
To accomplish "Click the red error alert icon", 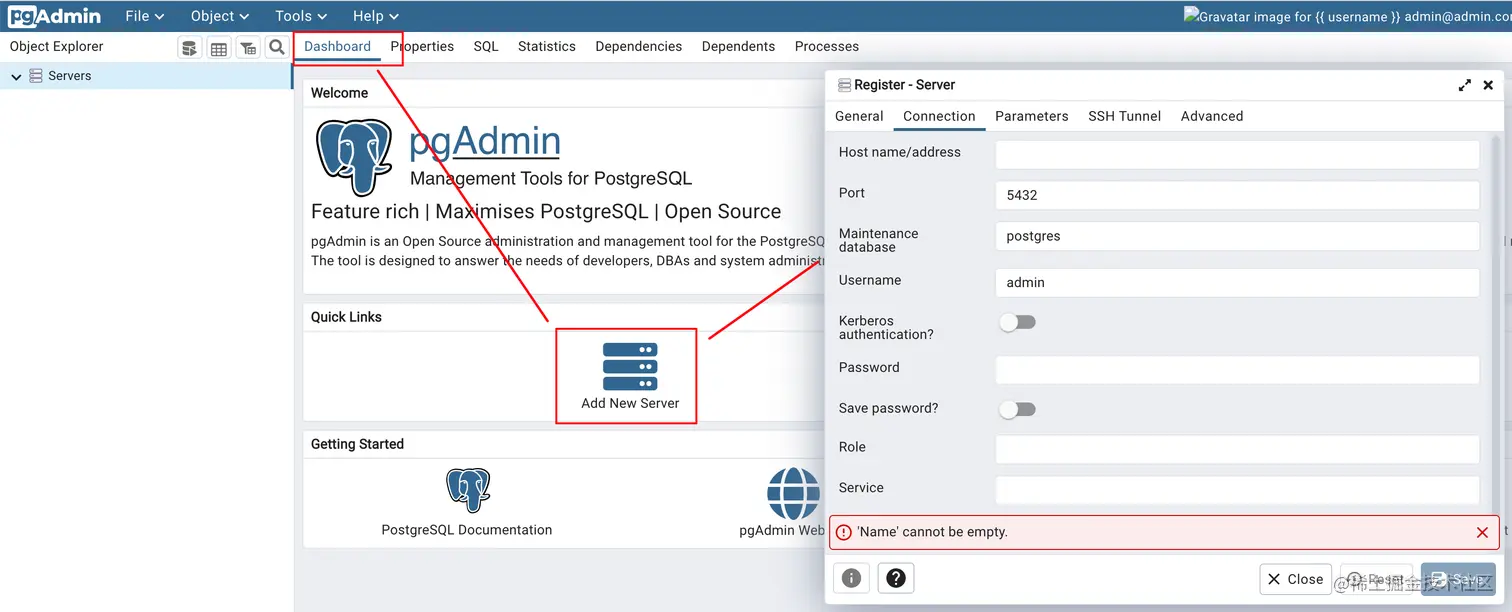I will coord(844,532).
